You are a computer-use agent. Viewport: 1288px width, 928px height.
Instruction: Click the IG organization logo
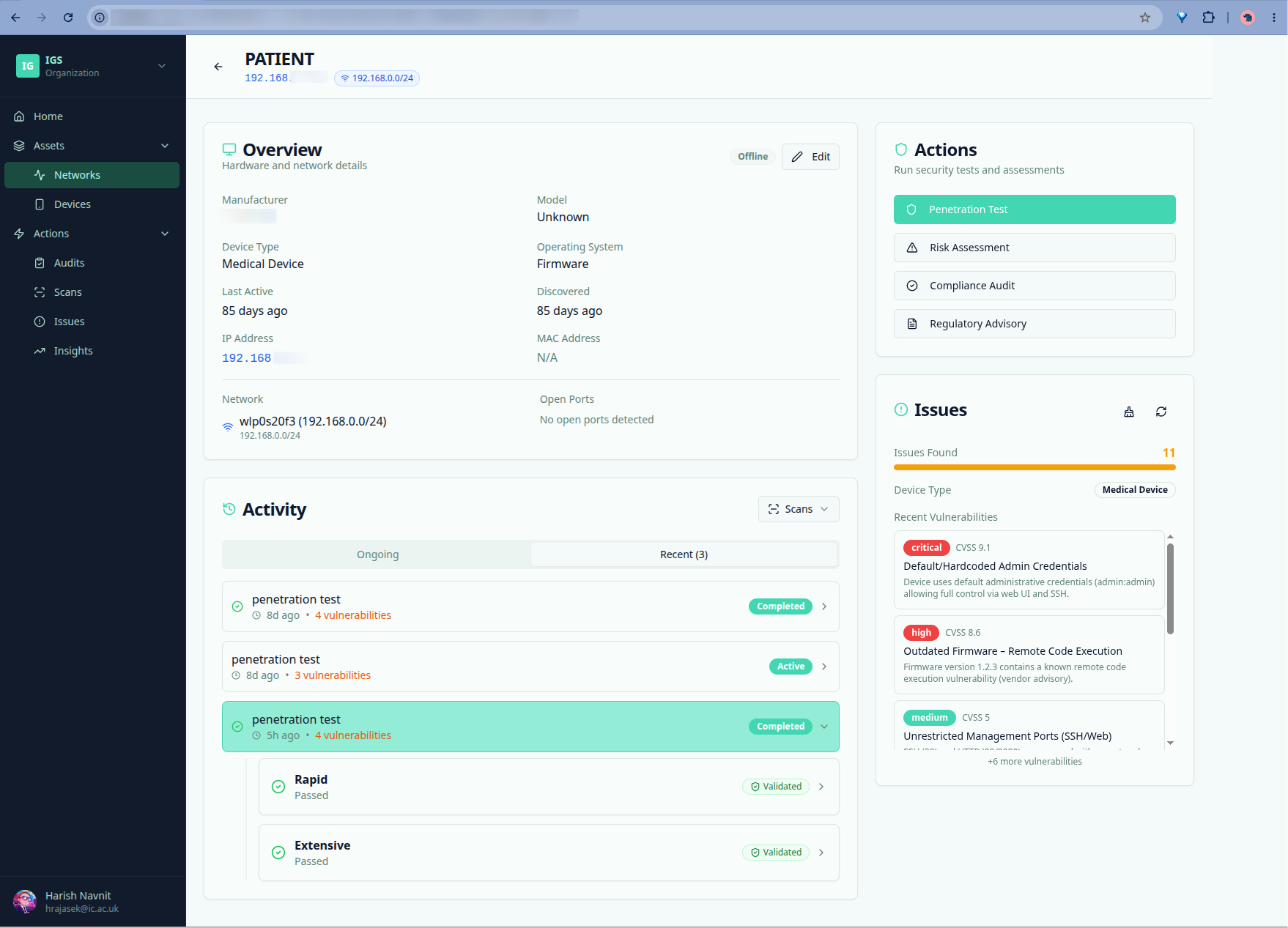pos(28,66)
